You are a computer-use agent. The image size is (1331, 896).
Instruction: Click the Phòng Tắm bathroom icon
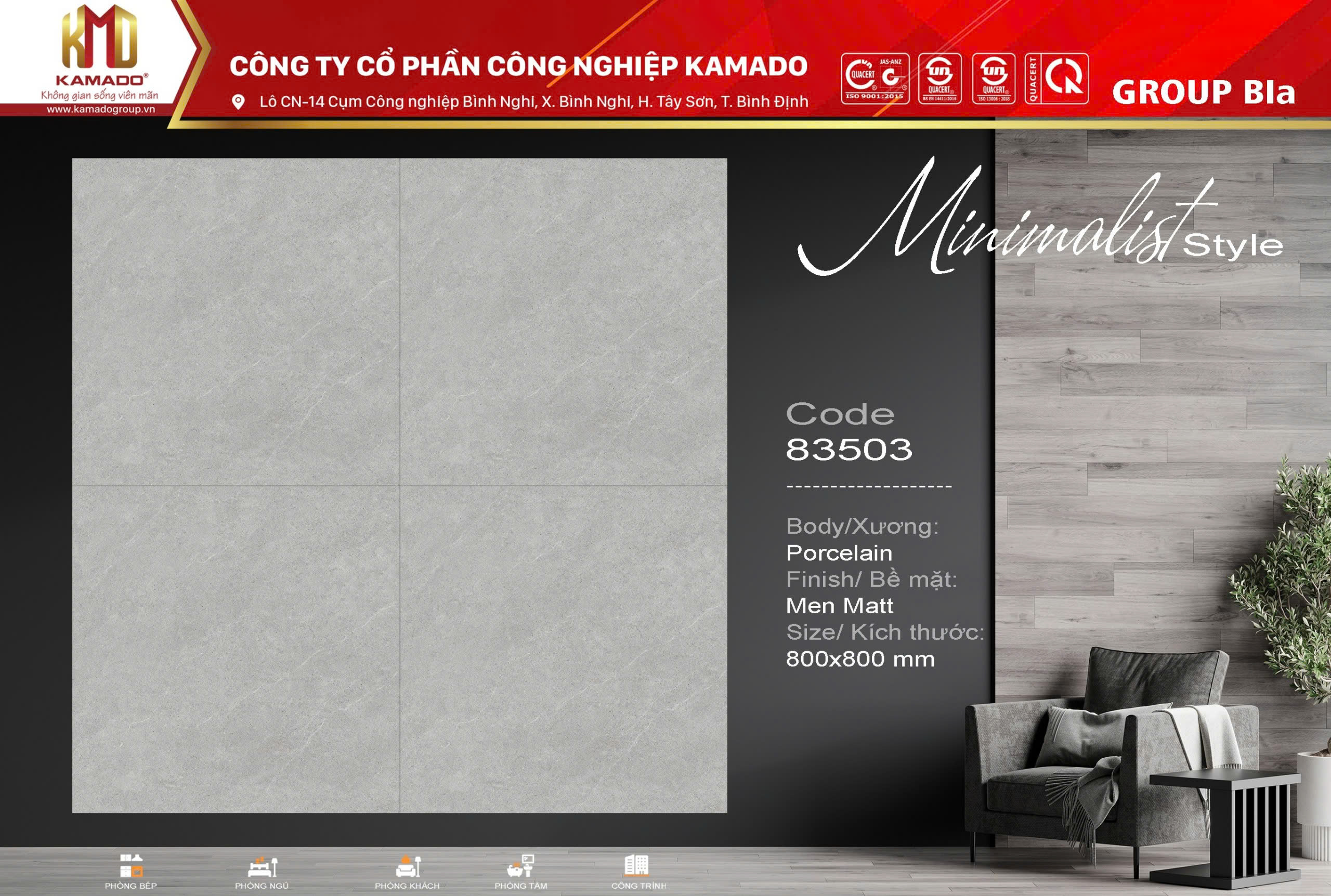[520, 866]
